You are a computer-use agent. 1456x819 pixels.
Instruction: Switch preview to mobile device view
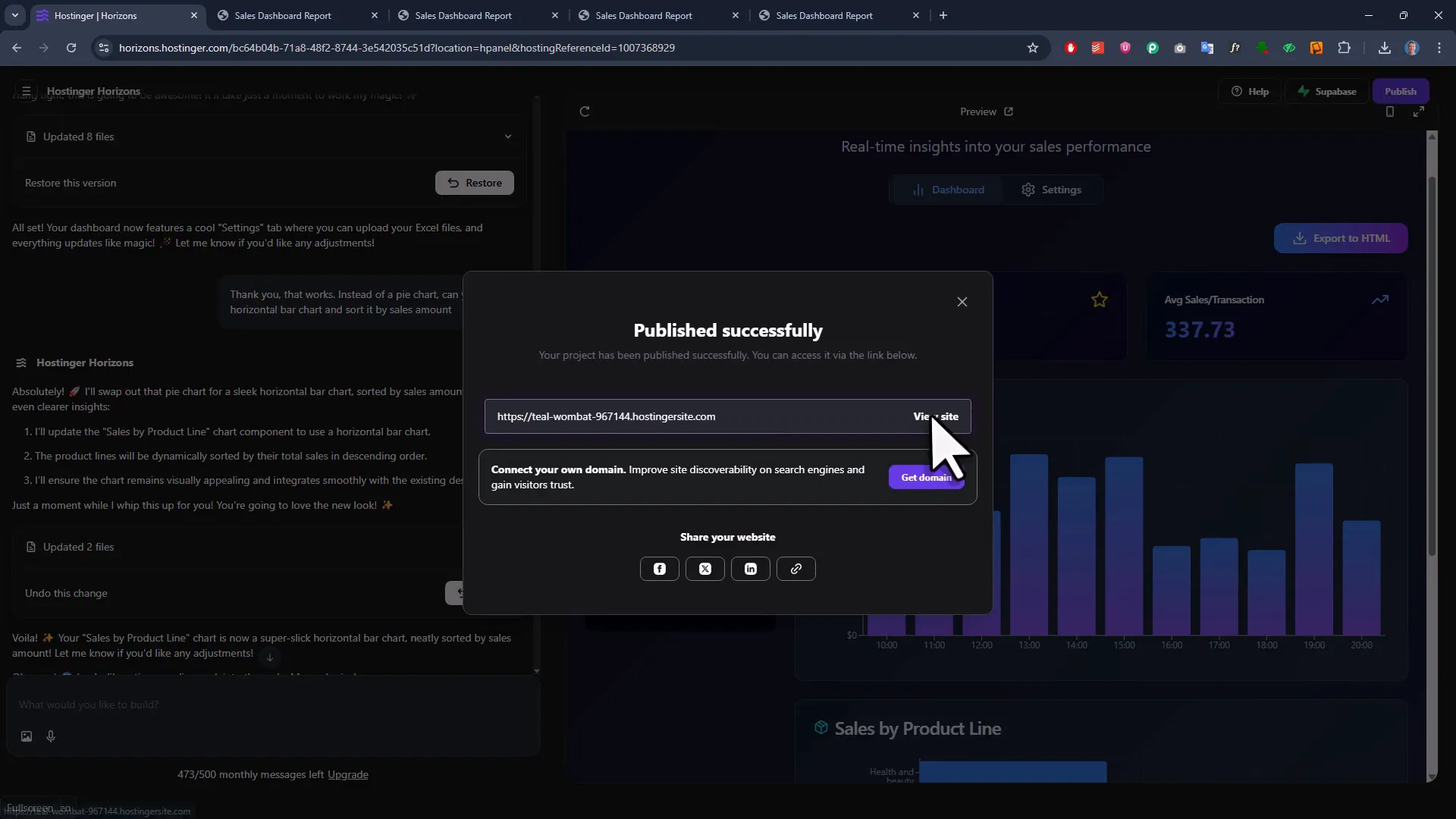1390,111
